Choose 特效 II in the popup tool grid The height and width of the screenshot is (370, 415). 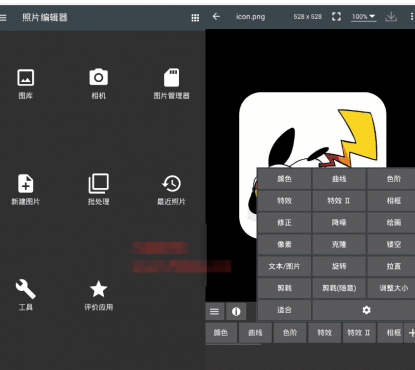pyautogui.click(x=339, y=201)
